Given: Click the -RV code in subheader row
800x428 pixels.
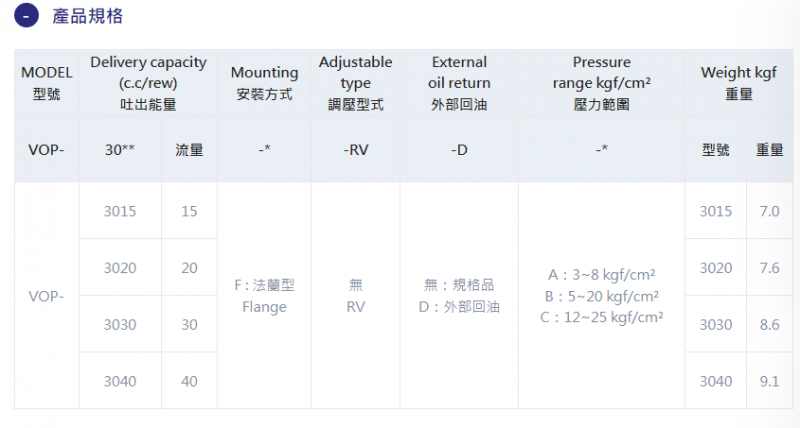Looking at the screenshot, I should coord(356,149).
